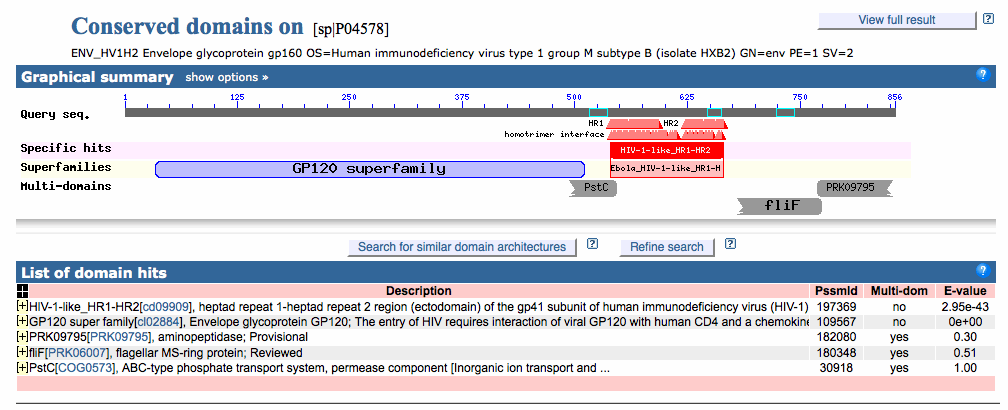Image resolution: width=1008 pixels, height=410 pixels.
Task: Show options for the graphical summary
Action: 226,77
